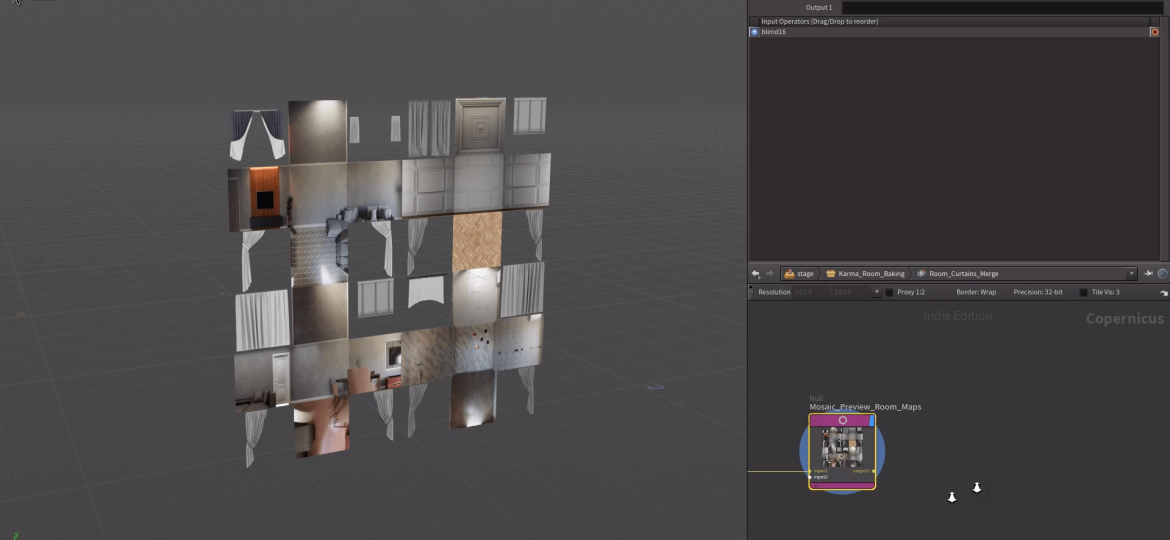Click the curved arrow icon after Tile Vis
1170x540 pixels.
[1163, 293]
